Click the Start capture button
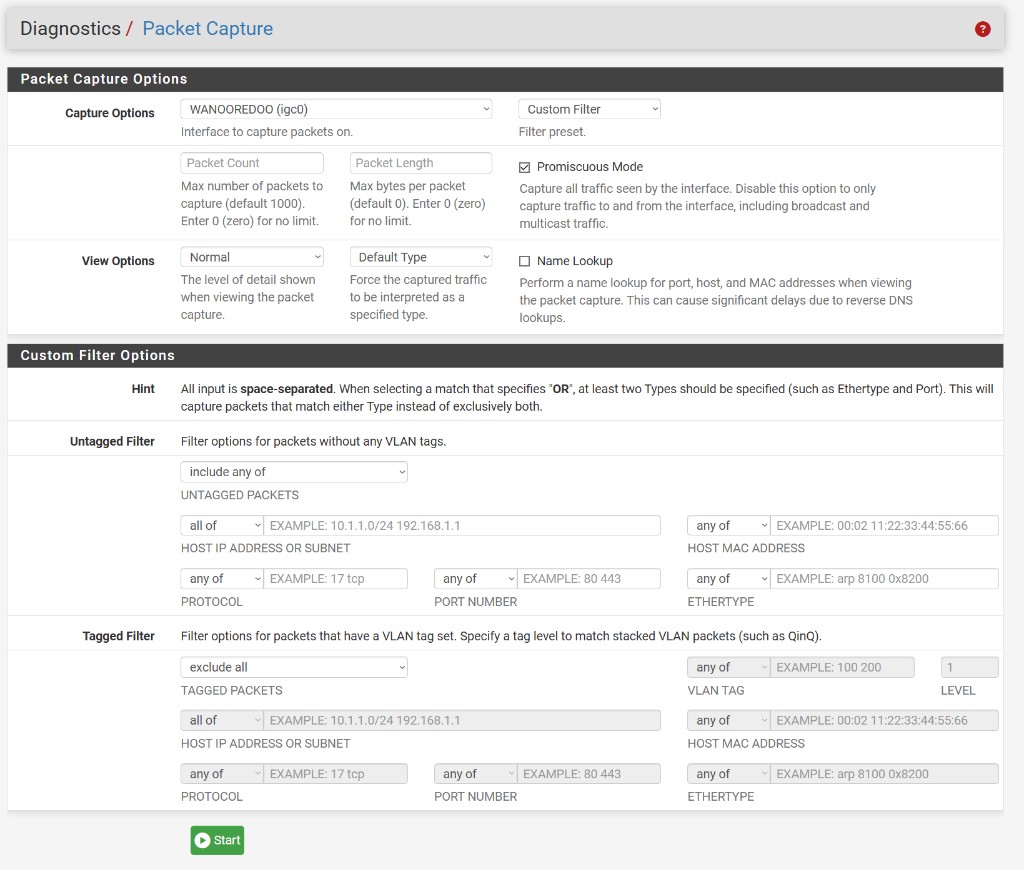This screenshot has height=870, width=1024. point(217,840)
